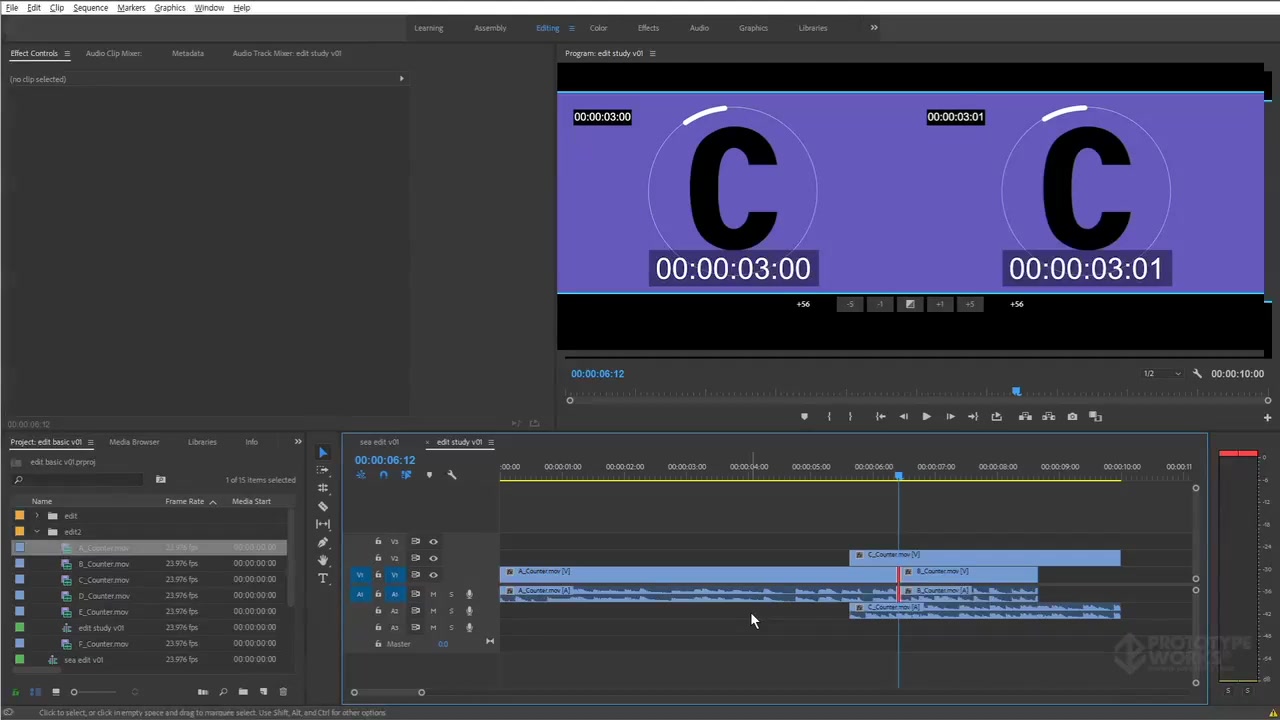Open the Media Browser panel tab

coord(134,442)
